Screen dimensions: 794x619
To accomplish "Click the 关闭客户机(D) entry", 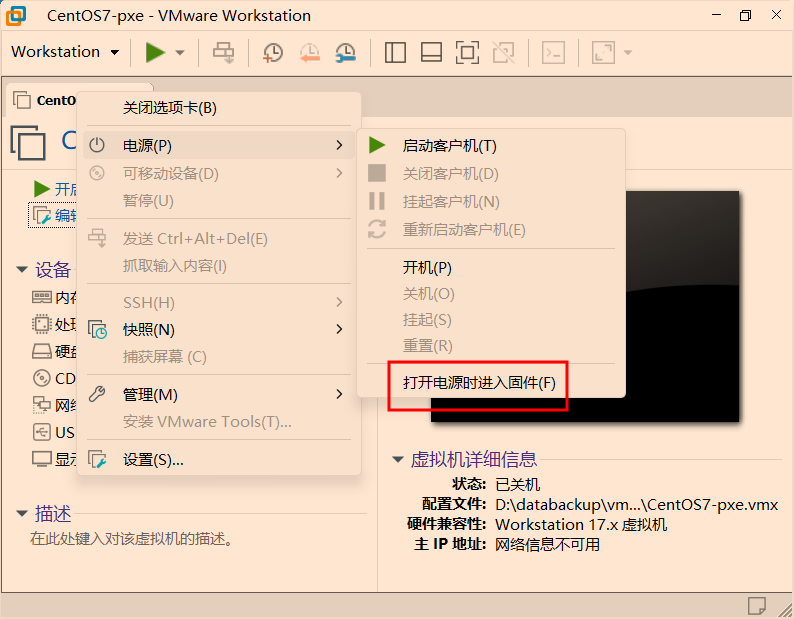I will 491,174.
